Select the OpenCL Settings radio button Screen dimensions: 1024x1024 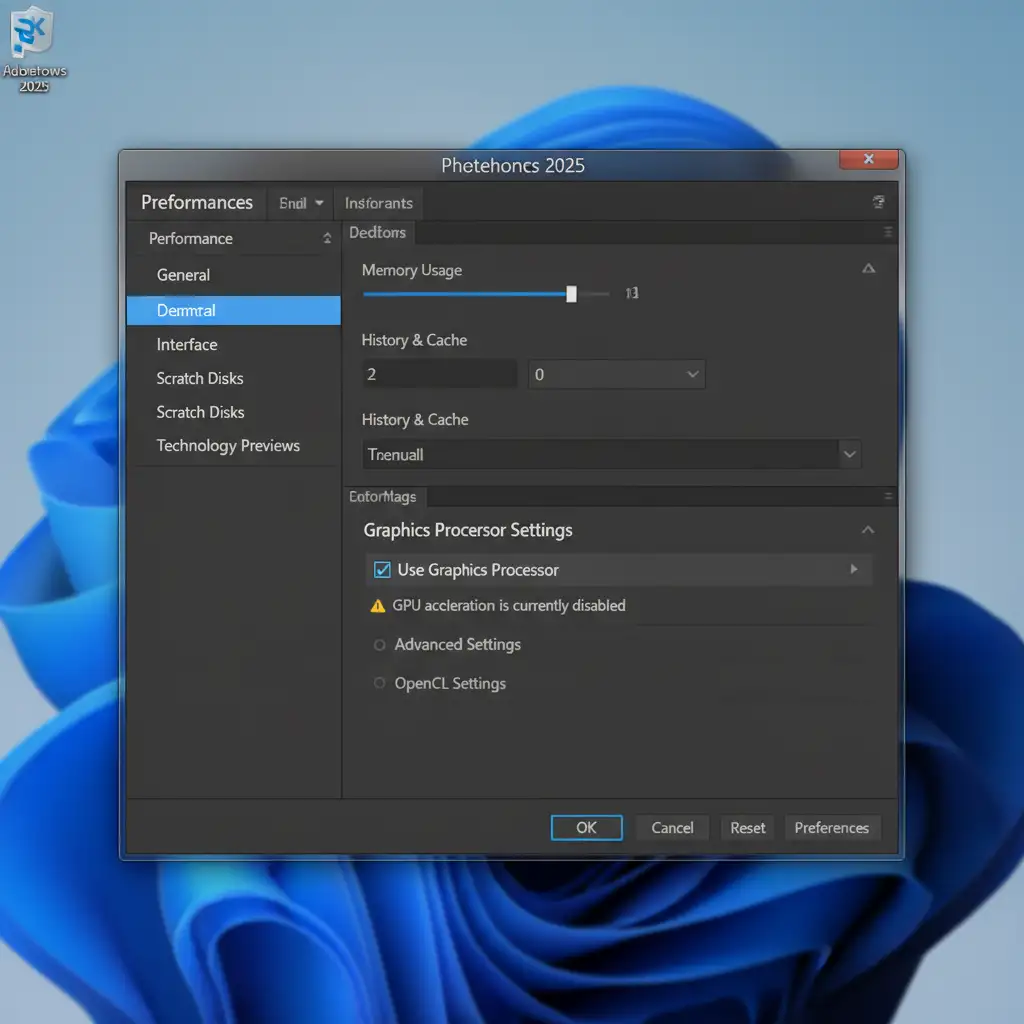click(380, 683)
